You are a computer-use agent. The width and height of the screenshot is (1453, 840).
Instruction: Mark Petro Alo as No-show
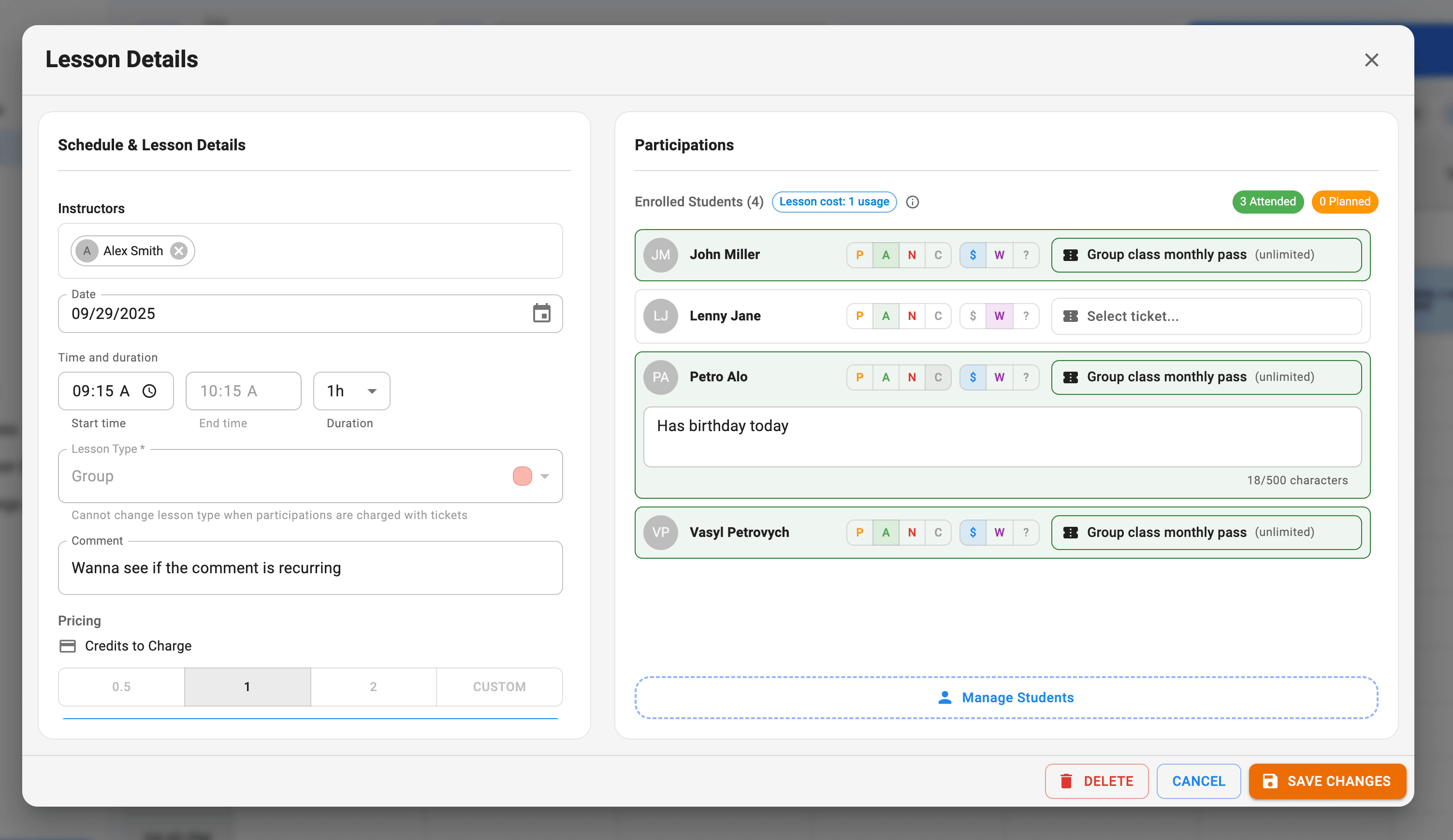click(912, 377)
